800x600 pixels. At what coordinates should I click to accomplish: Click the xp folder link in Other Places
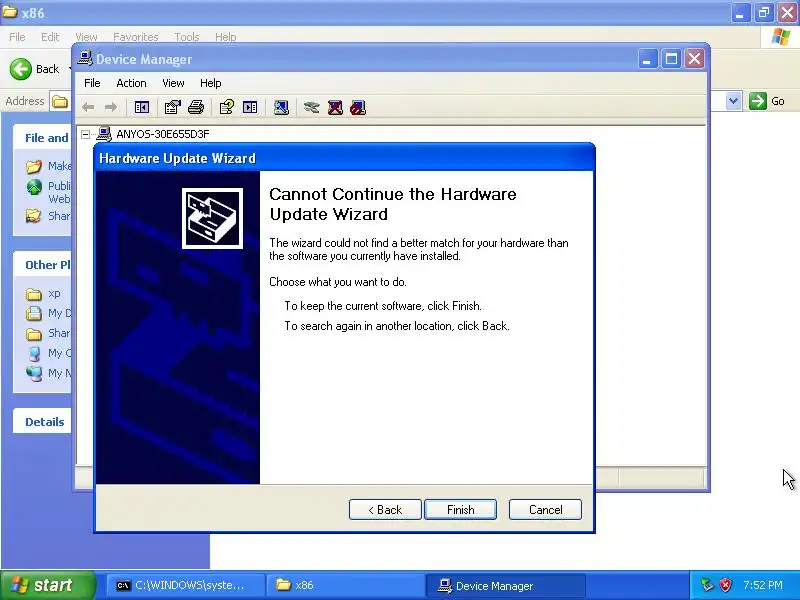pos(54,293)
